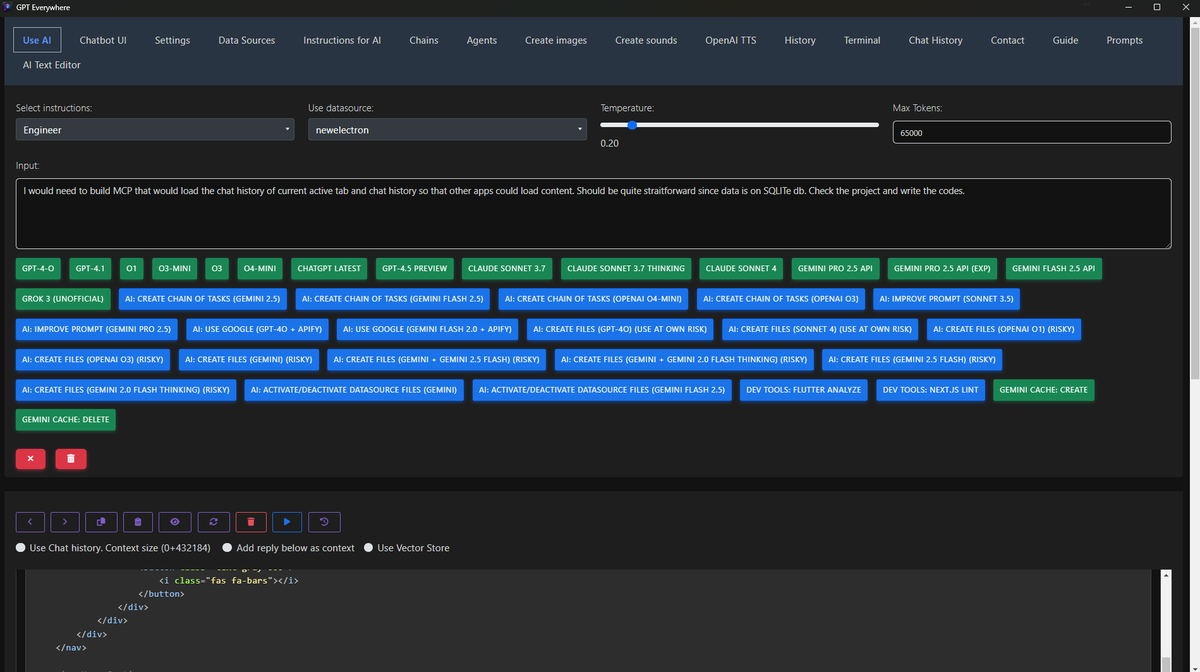Open the Settings tab
The height and width of the screenshot is (672, 1200).
pos(172,40)
